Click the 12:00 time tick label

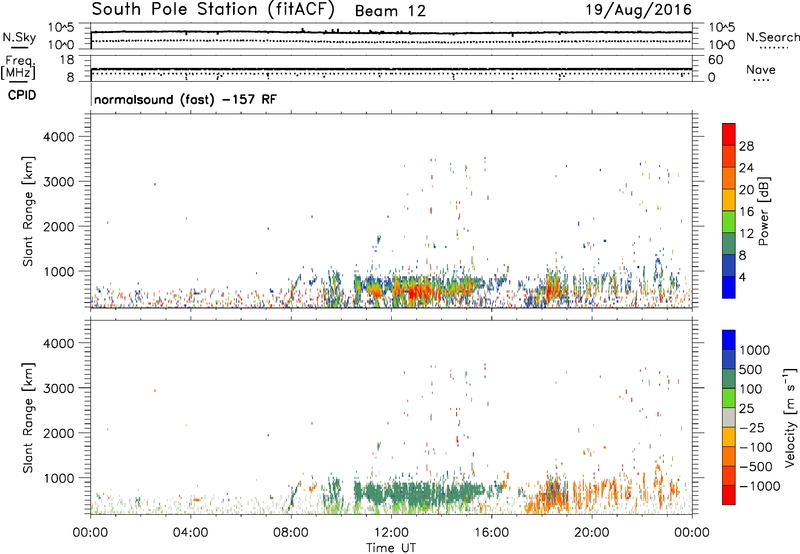coord(391,533)
